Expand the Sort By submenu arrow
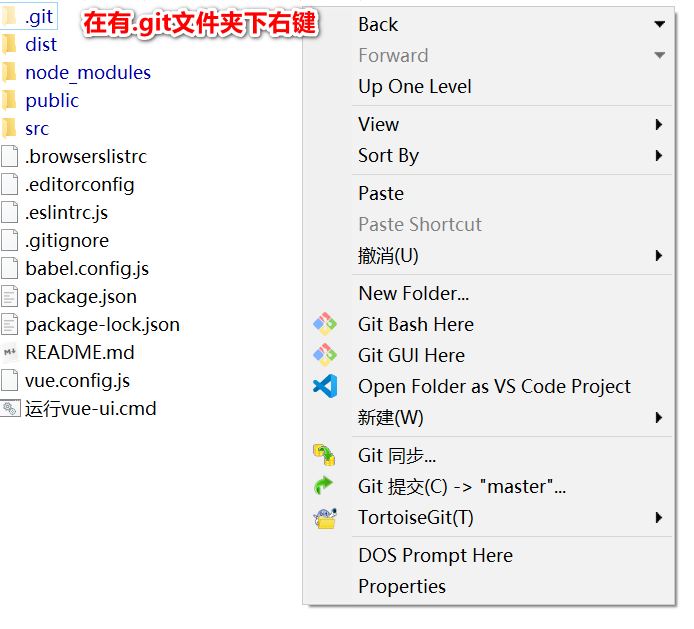 click(x=659, y=155)
